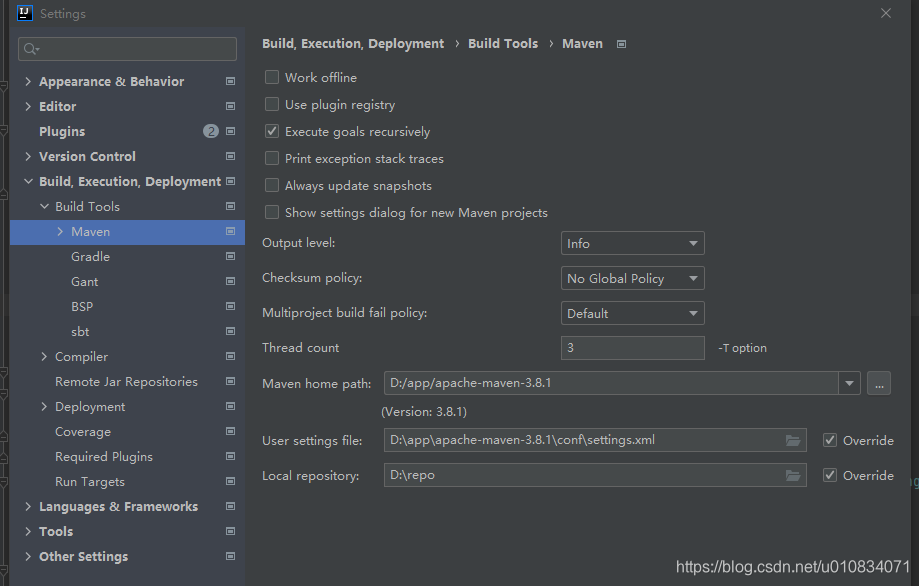Screen dimensions: 919x586
Task: Expand the Appearance & Behavior section
Action: (28, 81)
